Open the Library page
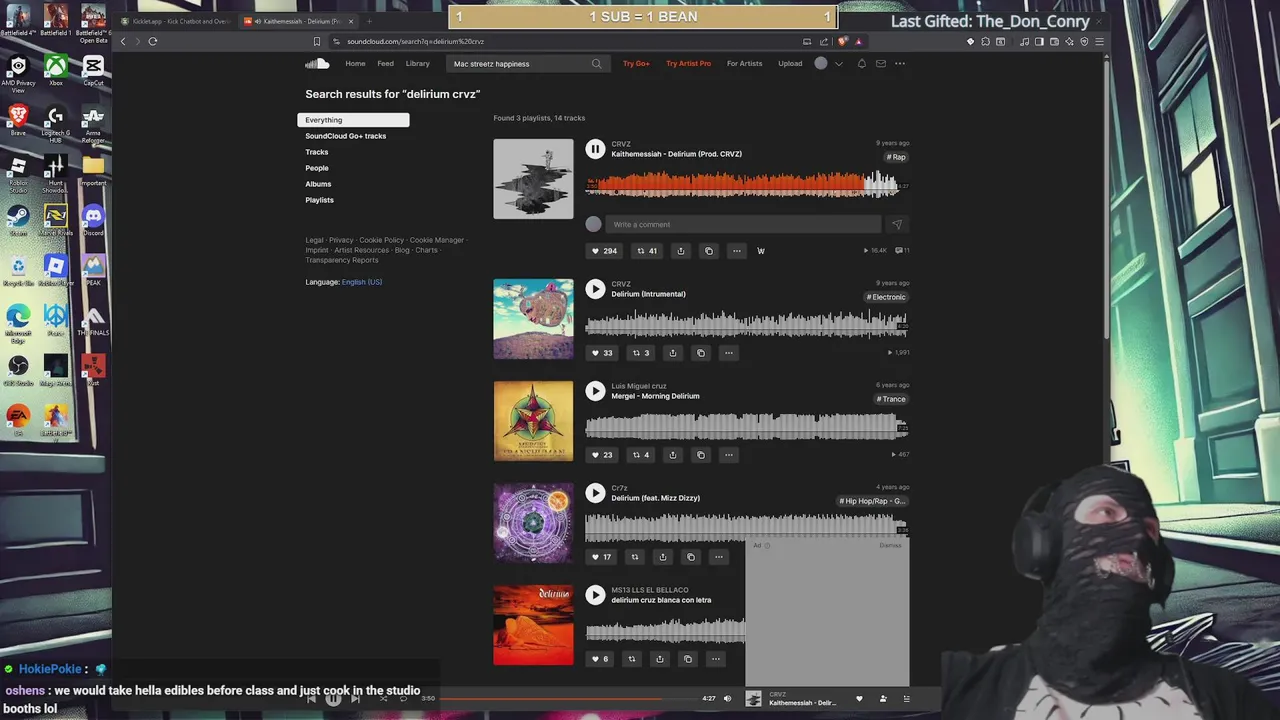 tap(417, 64)
